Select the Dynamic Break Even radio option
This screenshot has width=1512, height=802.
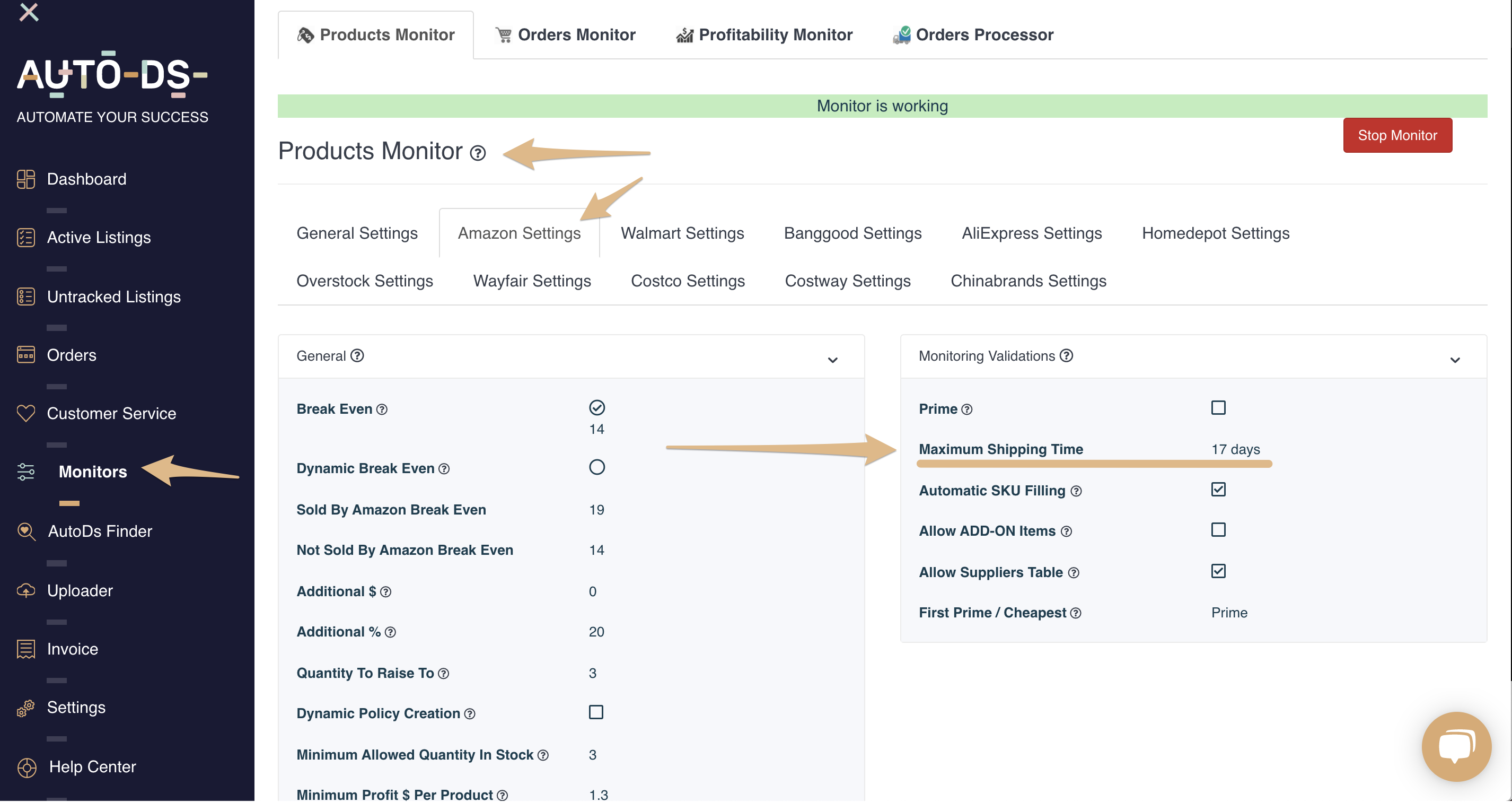596,467
